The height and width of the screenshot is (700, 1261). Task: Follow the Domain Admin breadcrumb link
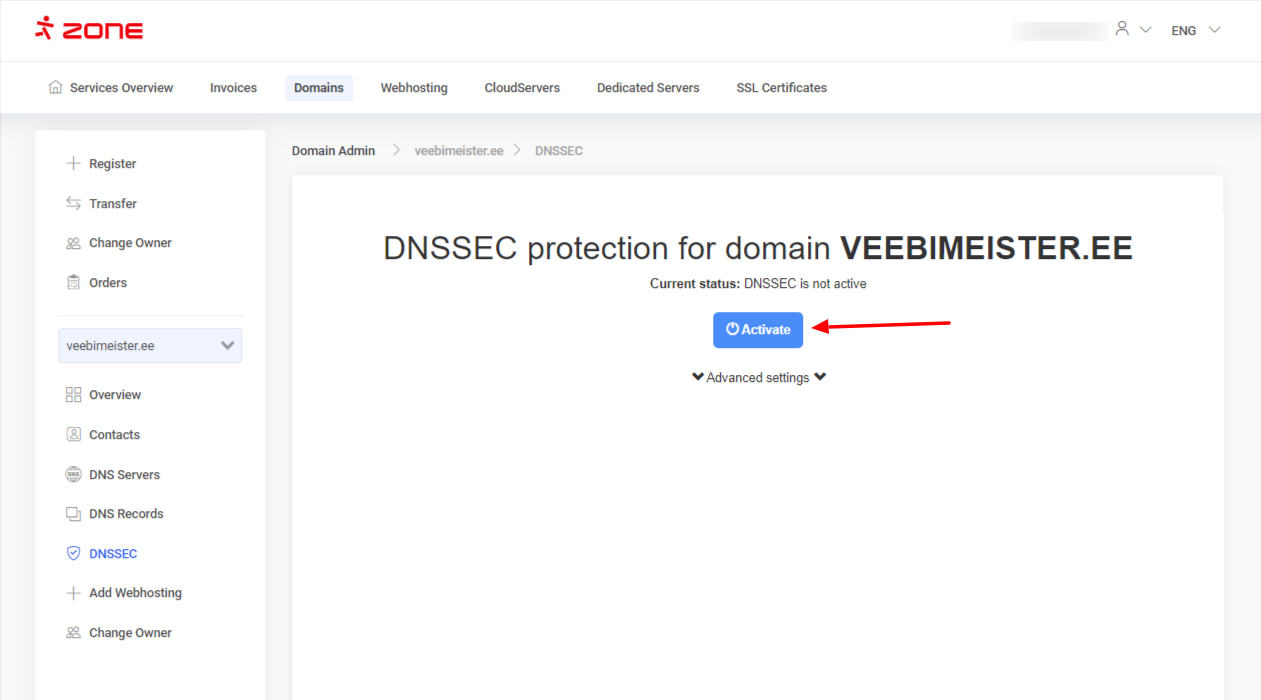pyautogui.click(x=333, y=151)
